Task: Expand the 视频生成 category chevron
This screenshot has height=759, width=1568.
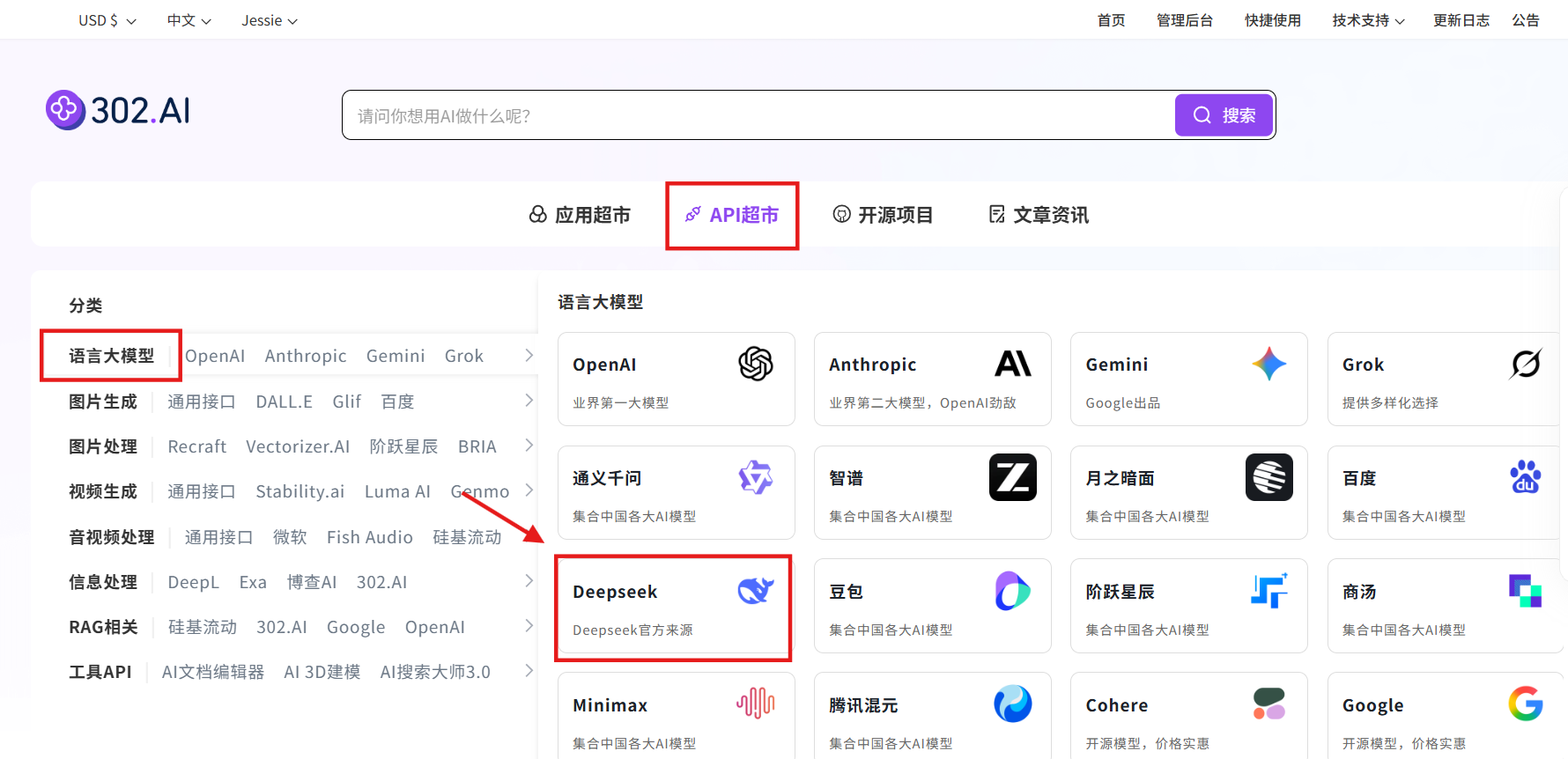Action: 529,490
